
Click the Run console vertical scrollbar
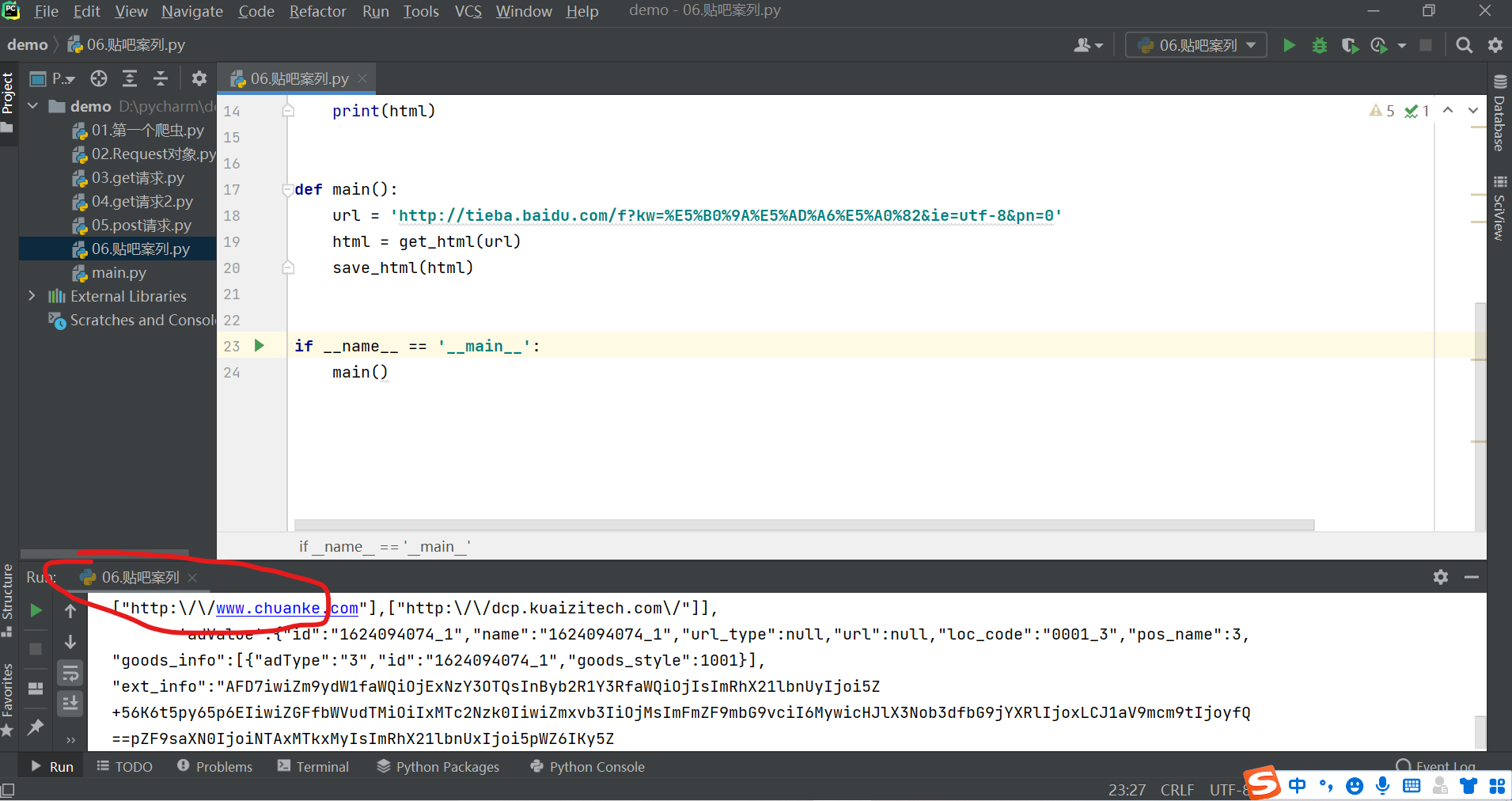point(1480,731)
